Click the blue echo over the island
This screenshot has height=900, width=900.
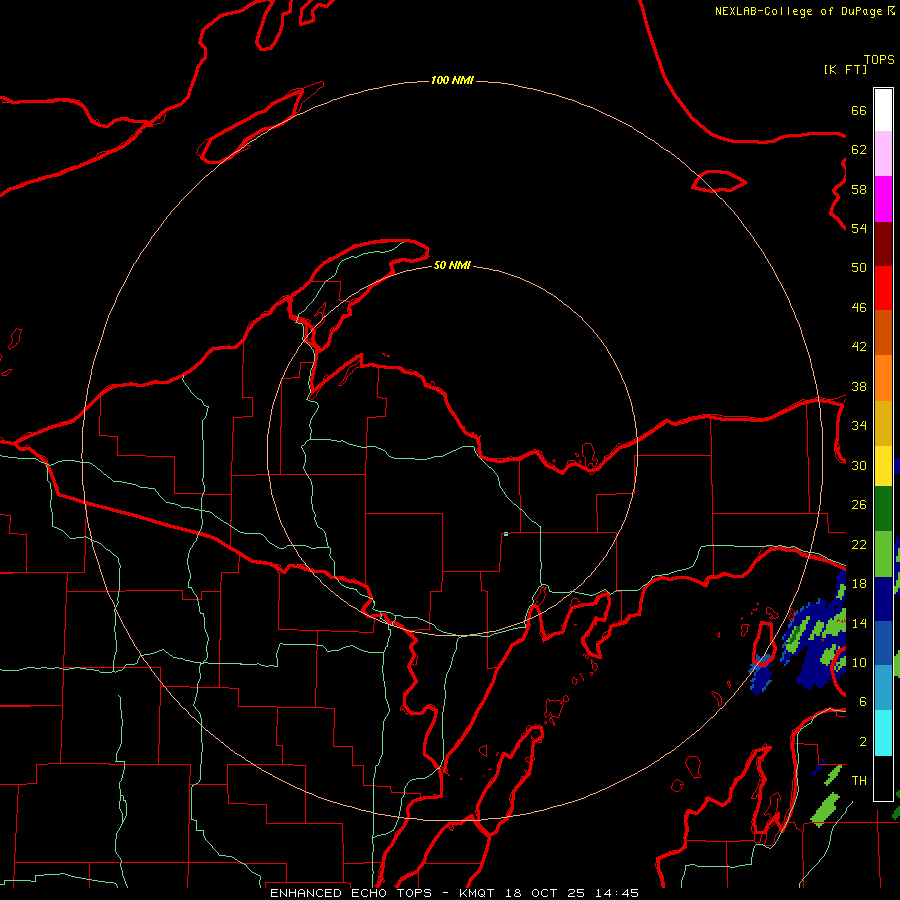[760, 673]
